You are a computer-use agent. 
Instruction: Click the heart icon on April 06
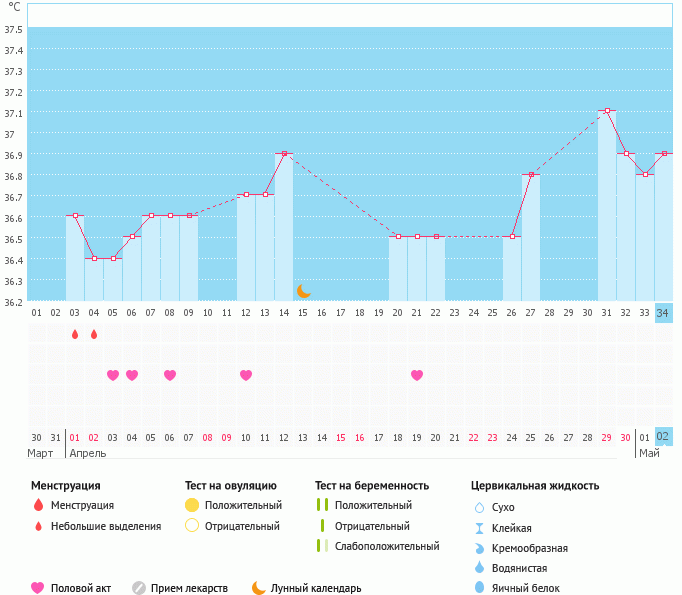pos(170,375)
